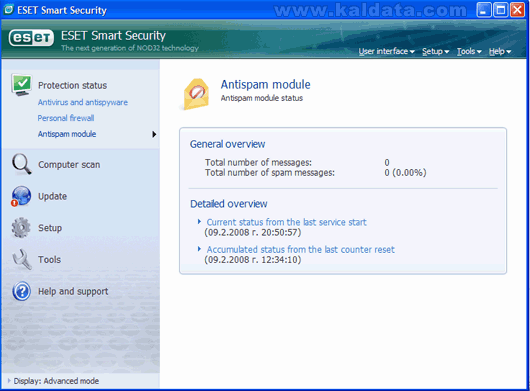This screenshot has height=391, width=530.
Task: Click the arrow beside Antispam module
Action: click(154, 134)
